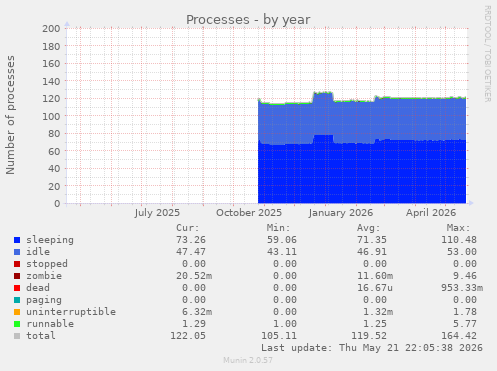The height and width of the screenshot is (371, 497).
Task: Click the 'July 2025' x-axis label
Action: pos(157,213)
